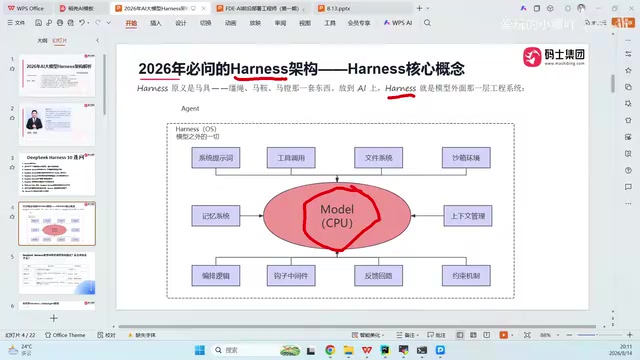Image resolution: width=640 pixels, height=360 pixels.
Task: Click the WPS icon on the taskbar
Action: [367, 350]
